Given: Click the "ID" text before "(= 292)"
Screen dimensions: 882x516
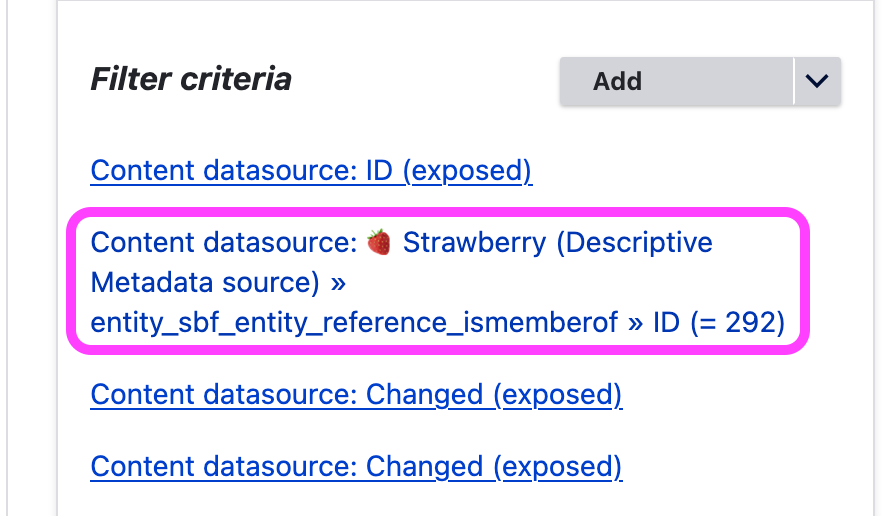Looking at the screenshot, I should click(x=666, y=322).
